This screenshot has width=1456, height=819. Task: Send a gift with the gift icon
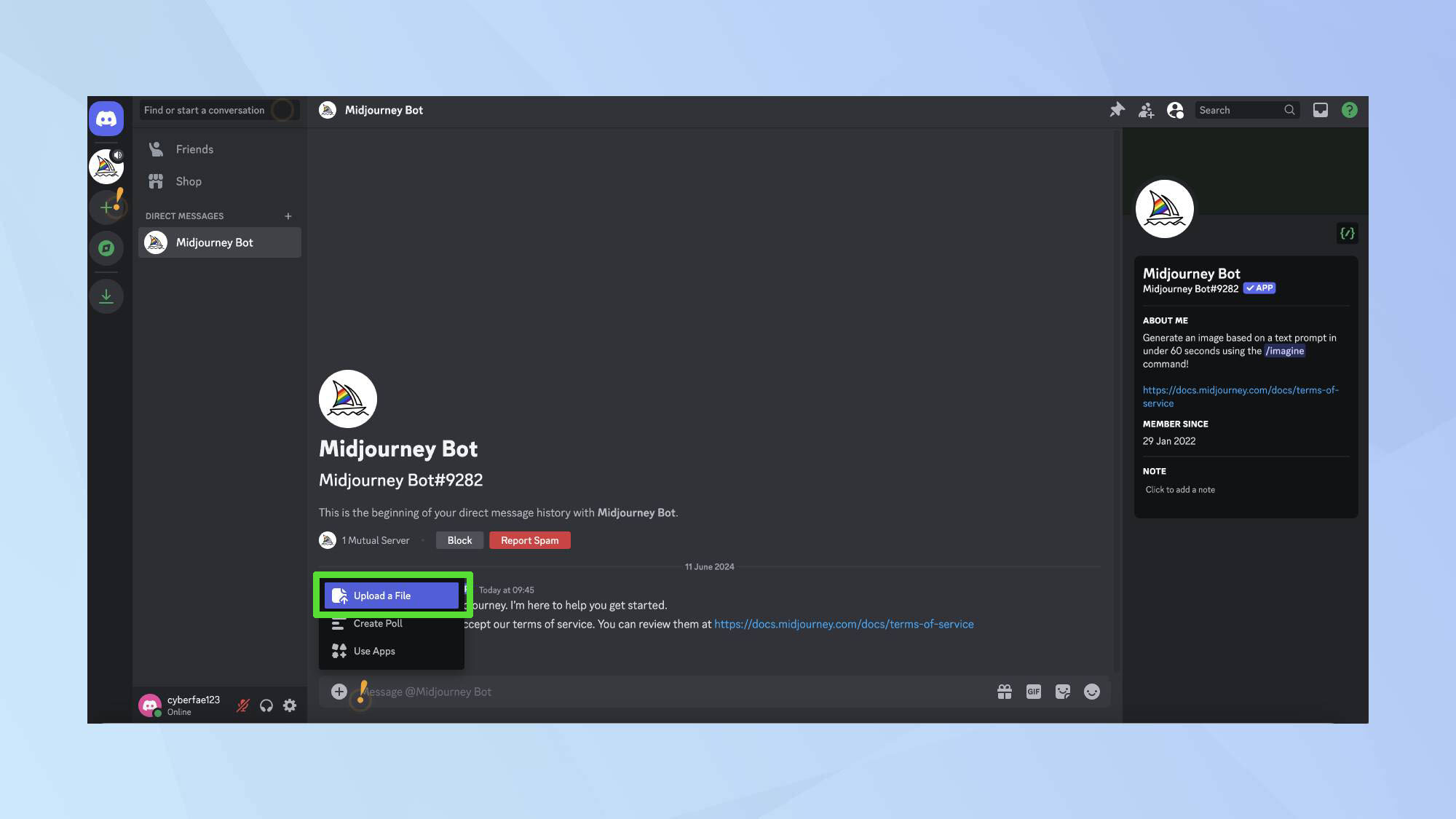pyautogui.click(x=1005, y=692)
